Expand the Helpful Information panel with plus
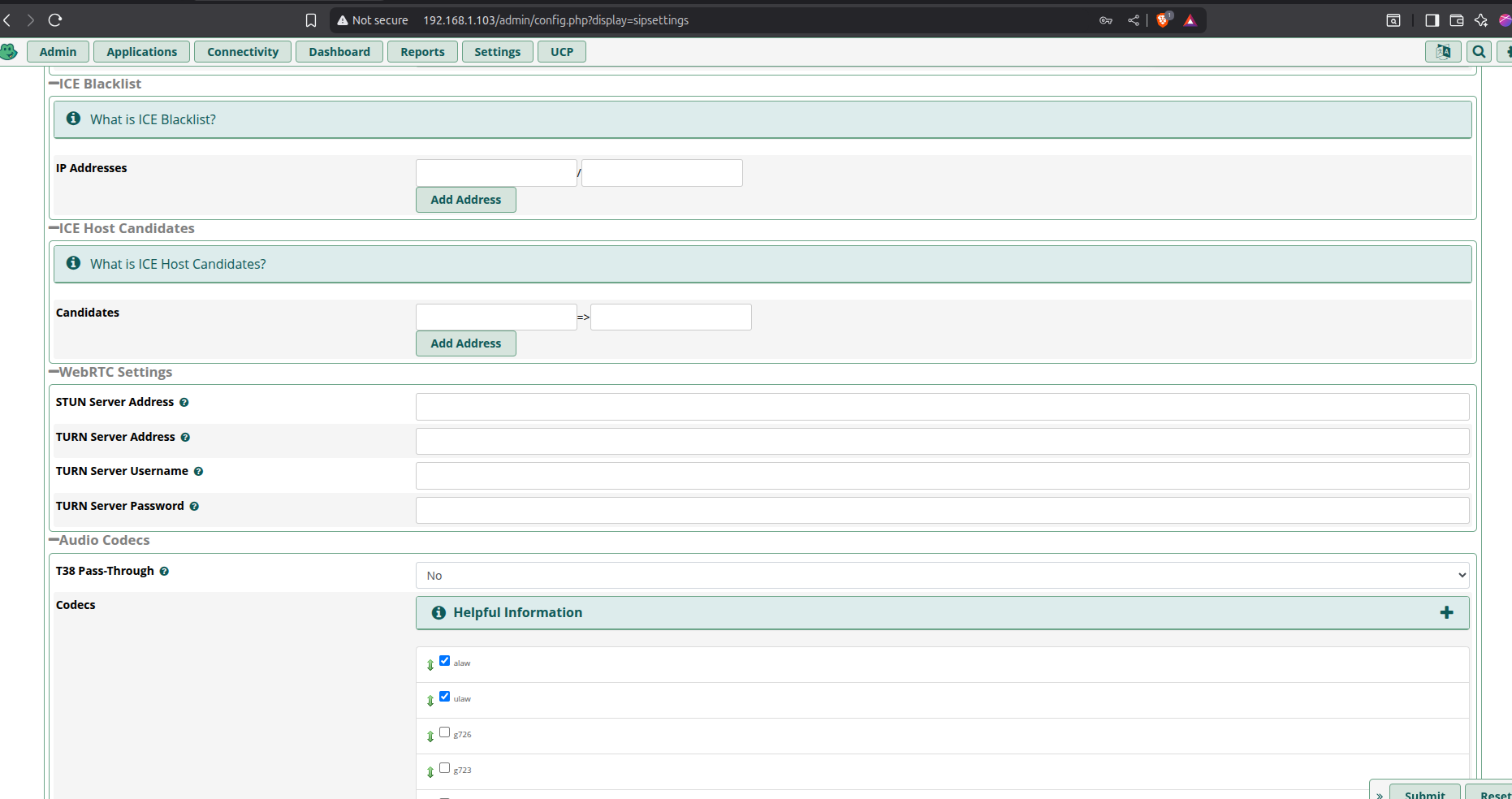The image size is (1512, 799). pos(1446,613)
